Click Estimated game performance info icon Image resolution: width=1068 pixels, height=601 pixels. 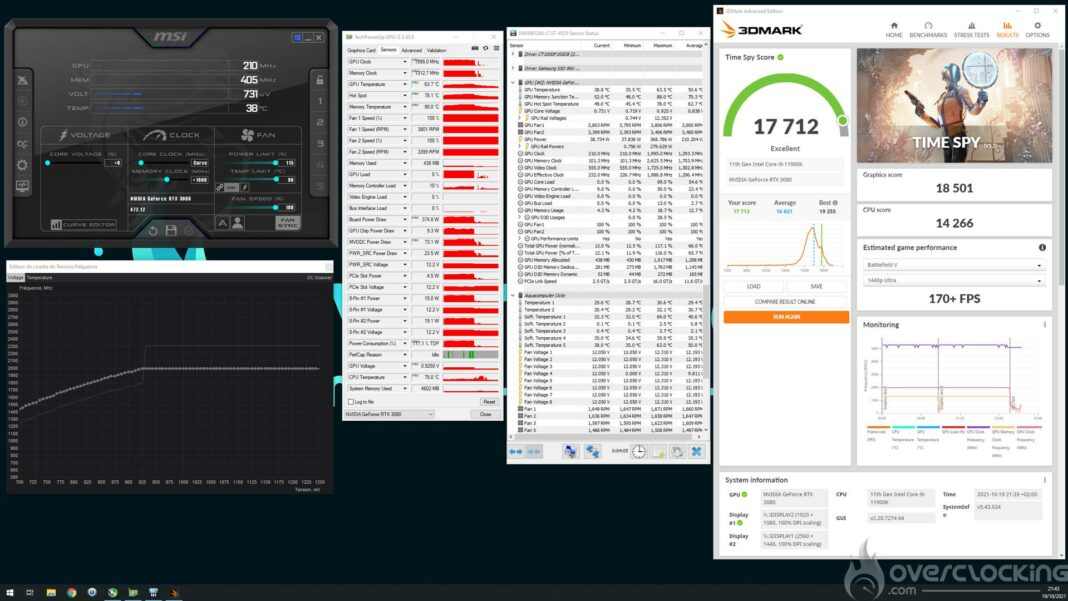(x=1042, y=247)
